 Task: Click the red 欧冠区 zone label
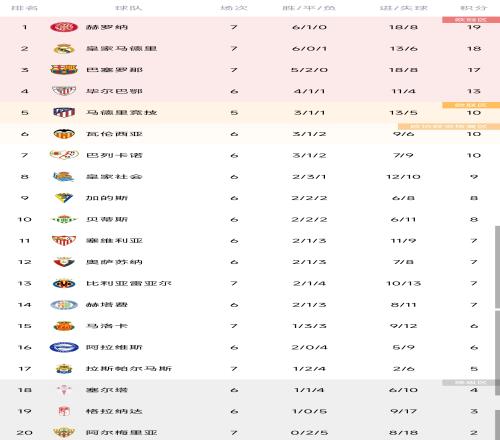click(x=471, y=20)
